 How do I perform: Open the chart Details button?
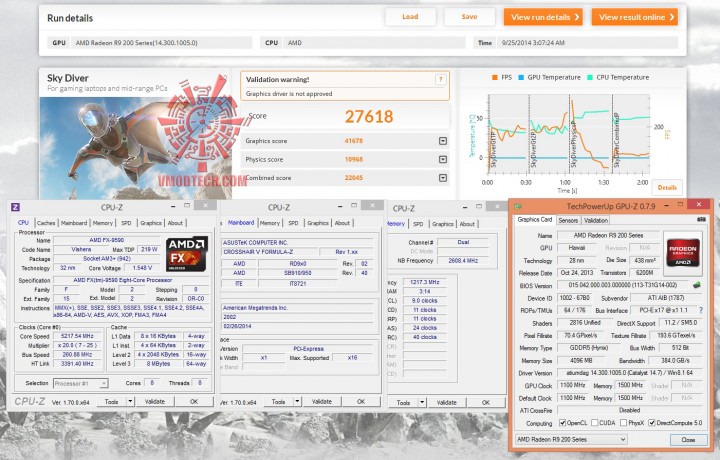click(x=667, y=187)
